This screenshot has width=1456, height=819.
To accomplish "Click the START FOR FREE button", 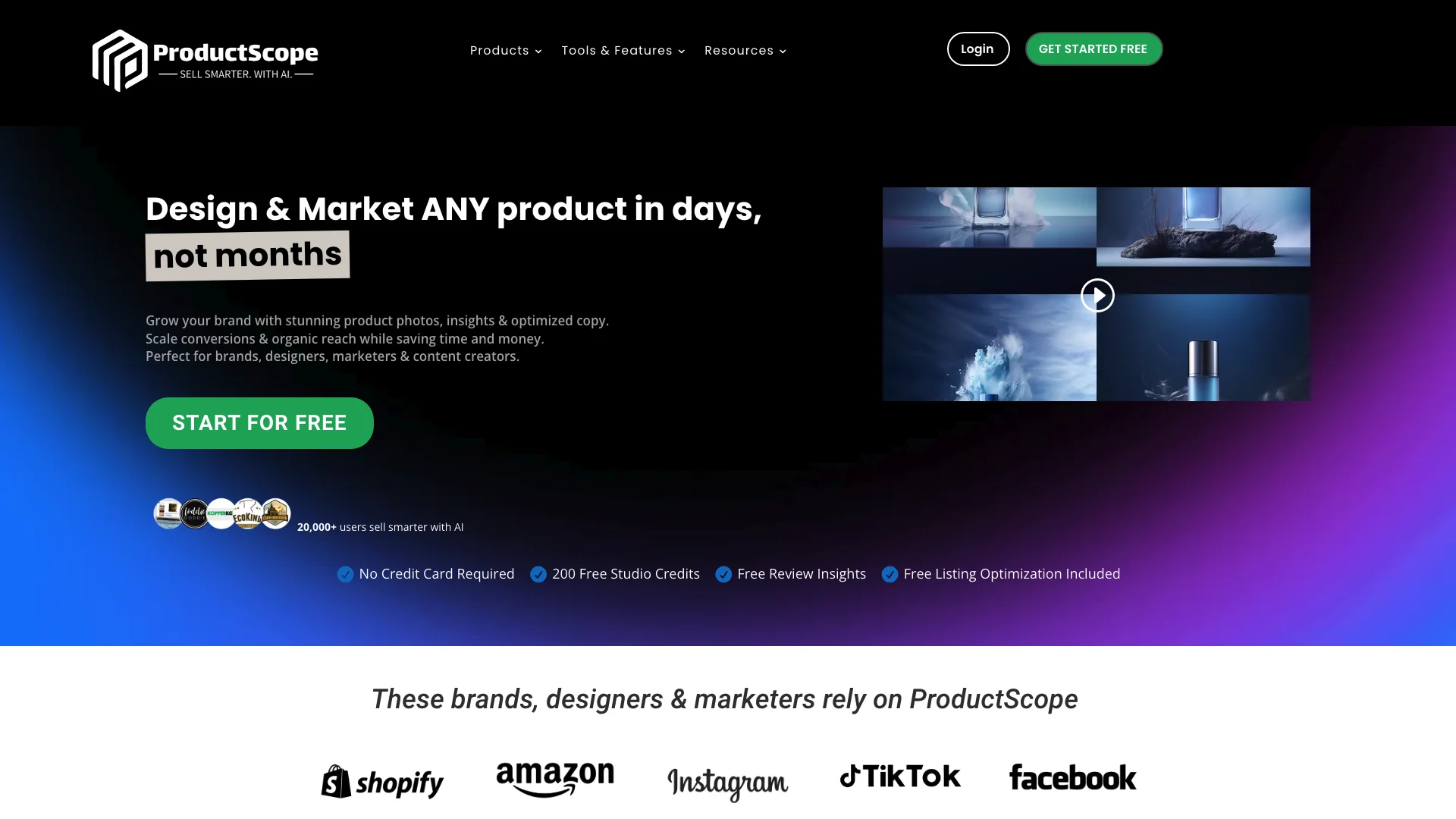I will (x=259, y=422).
